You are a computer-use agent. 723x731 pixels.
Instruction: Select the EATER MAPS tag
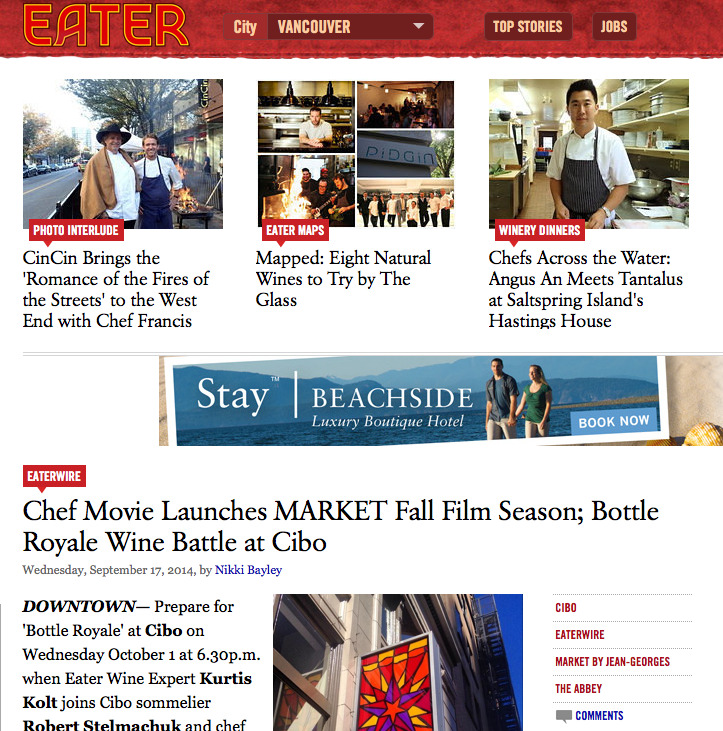point(295,230)
